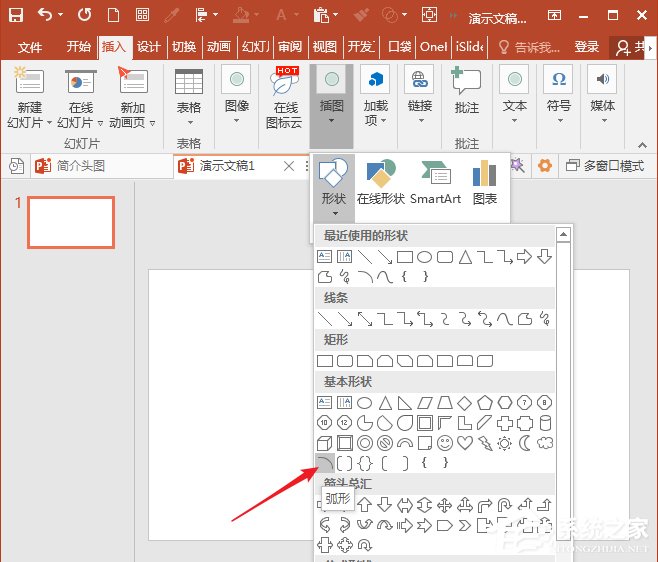Select the moon shape
The height and width of the screenshot is (562, 658).
click(x=525, y=443)
